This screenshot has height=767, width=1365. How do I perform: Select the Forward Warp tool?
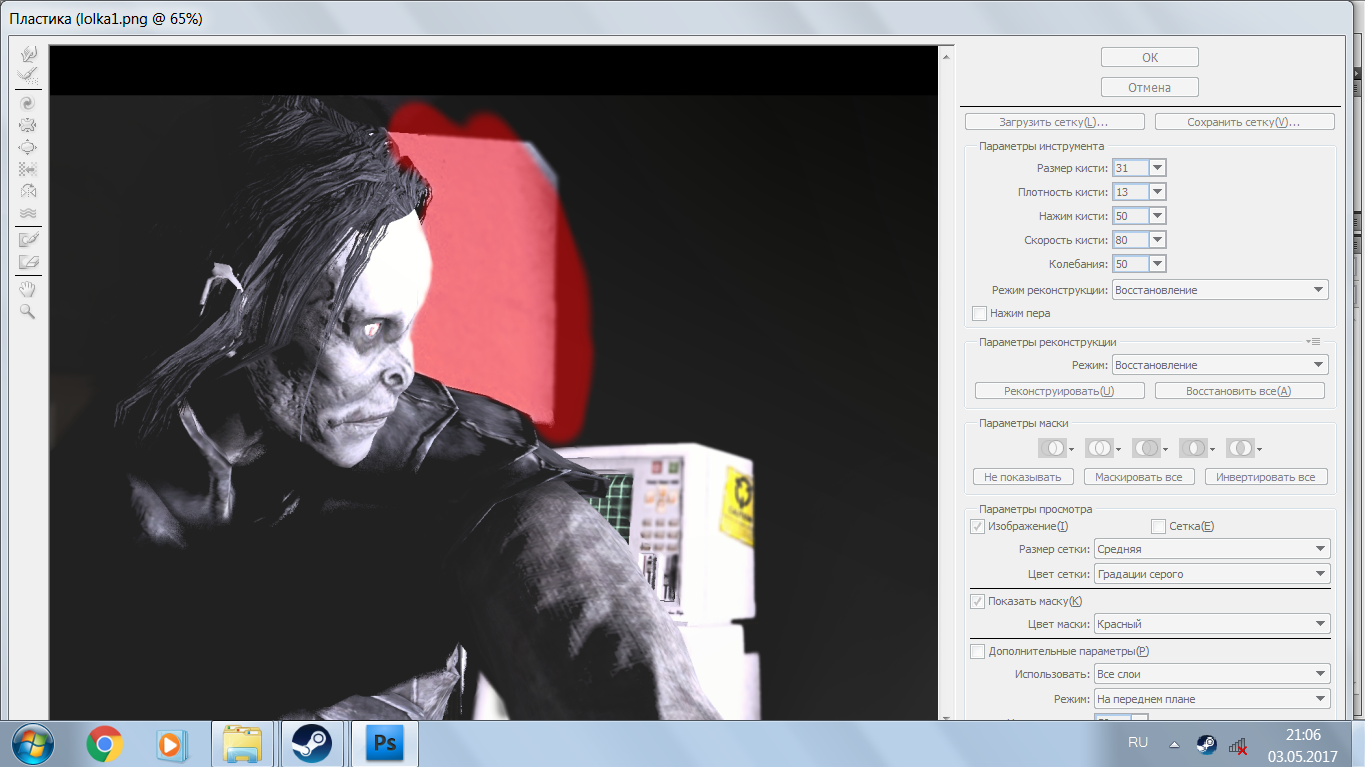click(x=28, y=52)
